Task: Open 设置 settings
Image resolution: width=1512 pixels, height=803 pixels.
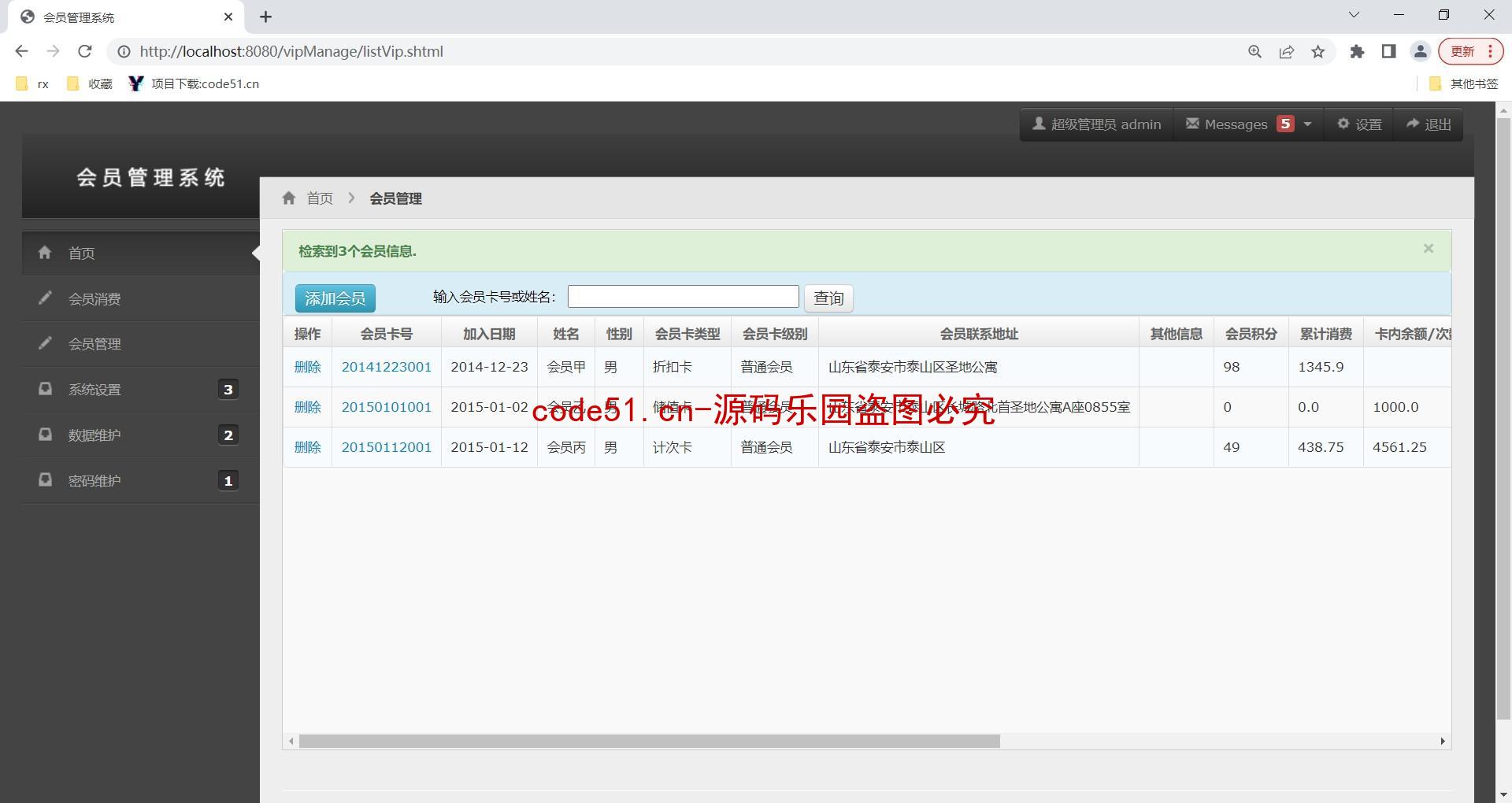Action: (x=1359, y=124)
